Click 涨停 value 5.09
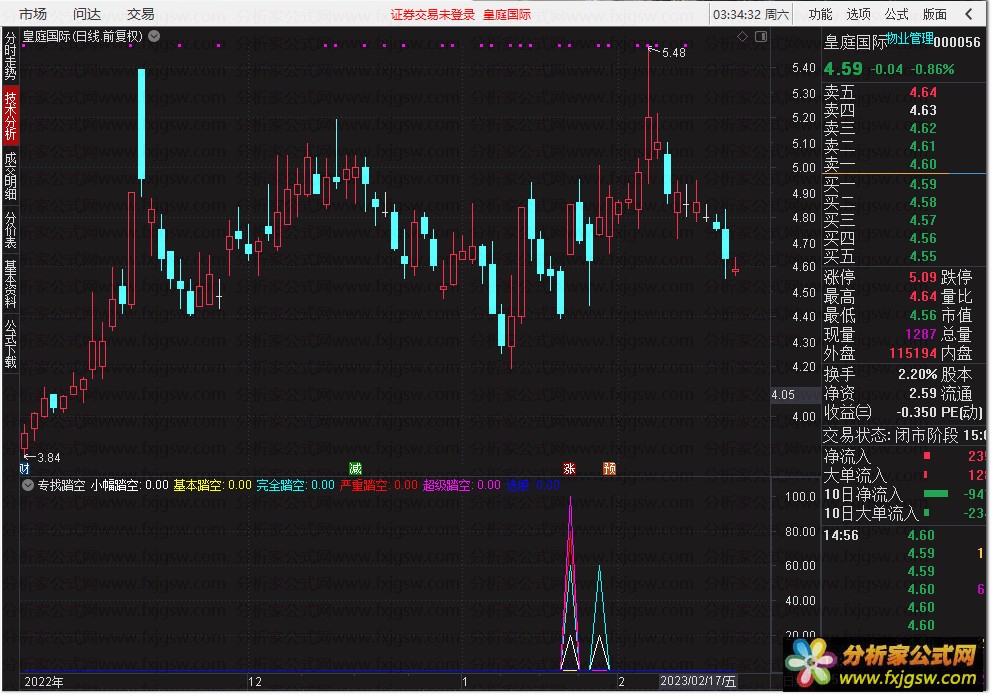This screenshot has width=993, height=695. coord(922,277)
